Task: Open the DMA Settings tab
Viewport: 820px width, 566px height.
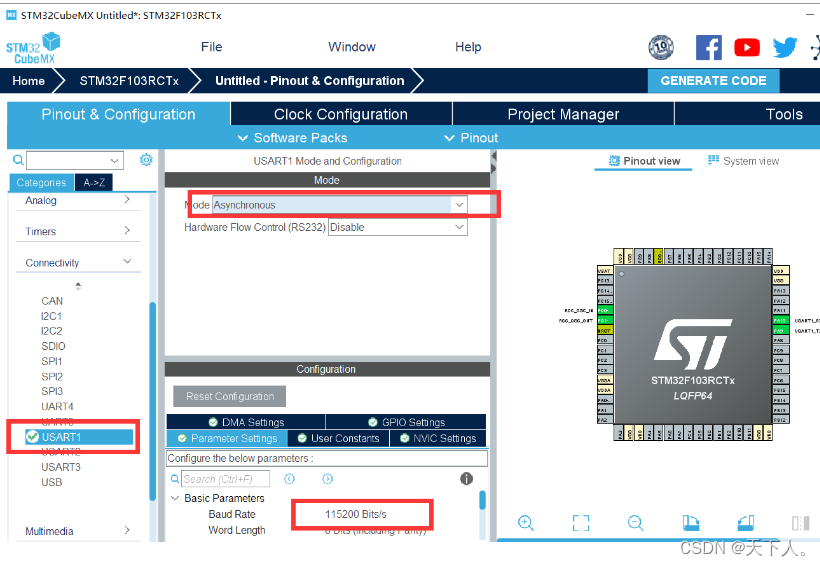Action: (246, 422)
